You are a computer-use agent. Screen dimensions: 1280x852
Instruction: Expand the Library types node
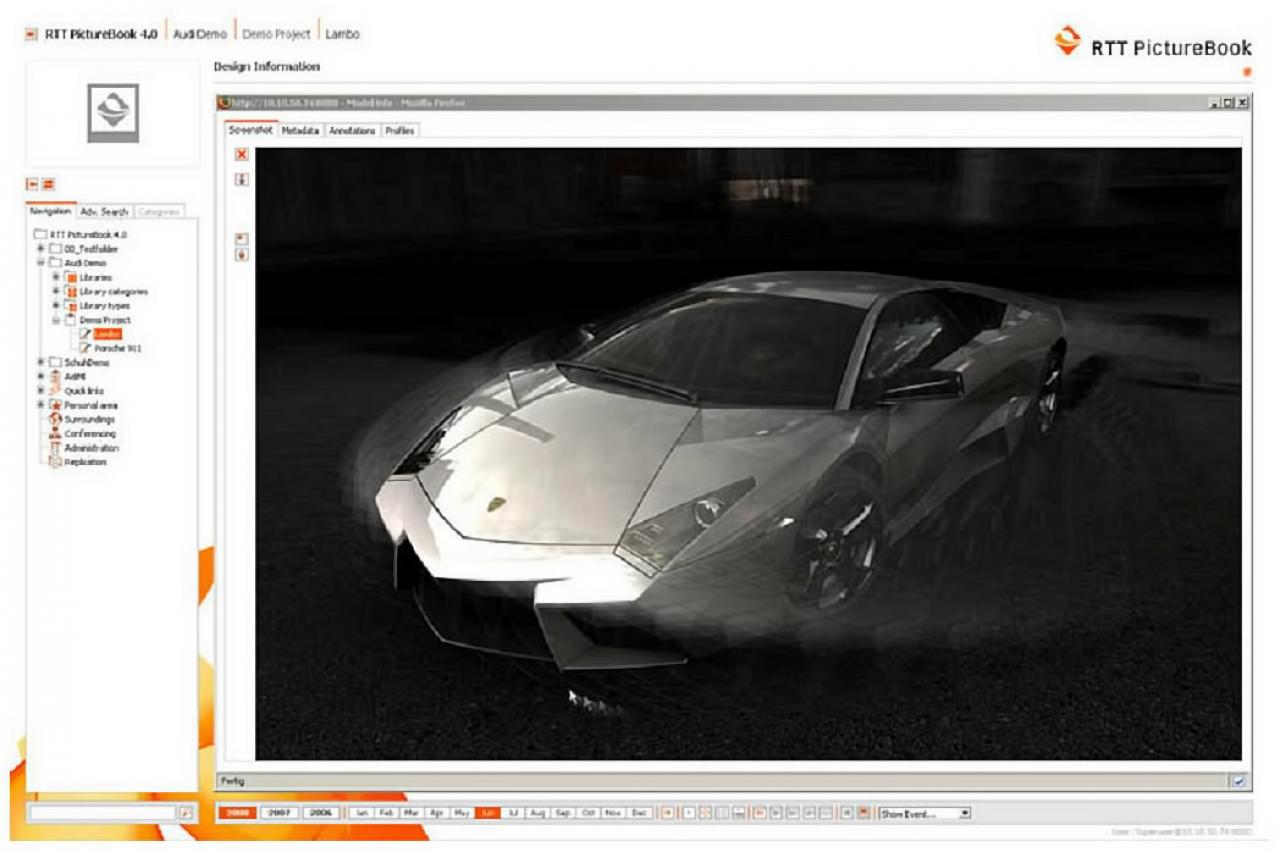57,305
